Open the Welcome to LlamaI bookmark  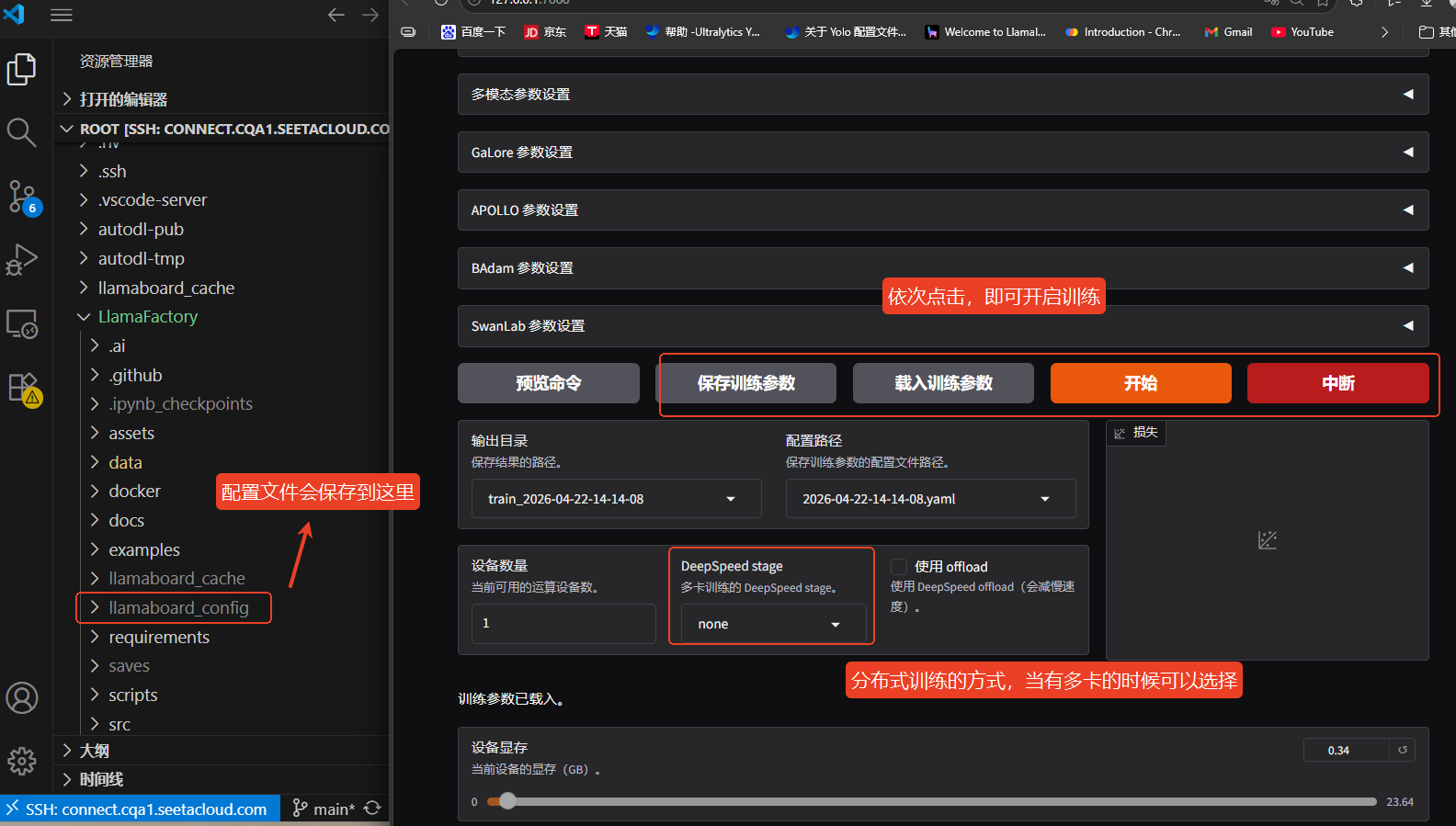tap(986, 32)
